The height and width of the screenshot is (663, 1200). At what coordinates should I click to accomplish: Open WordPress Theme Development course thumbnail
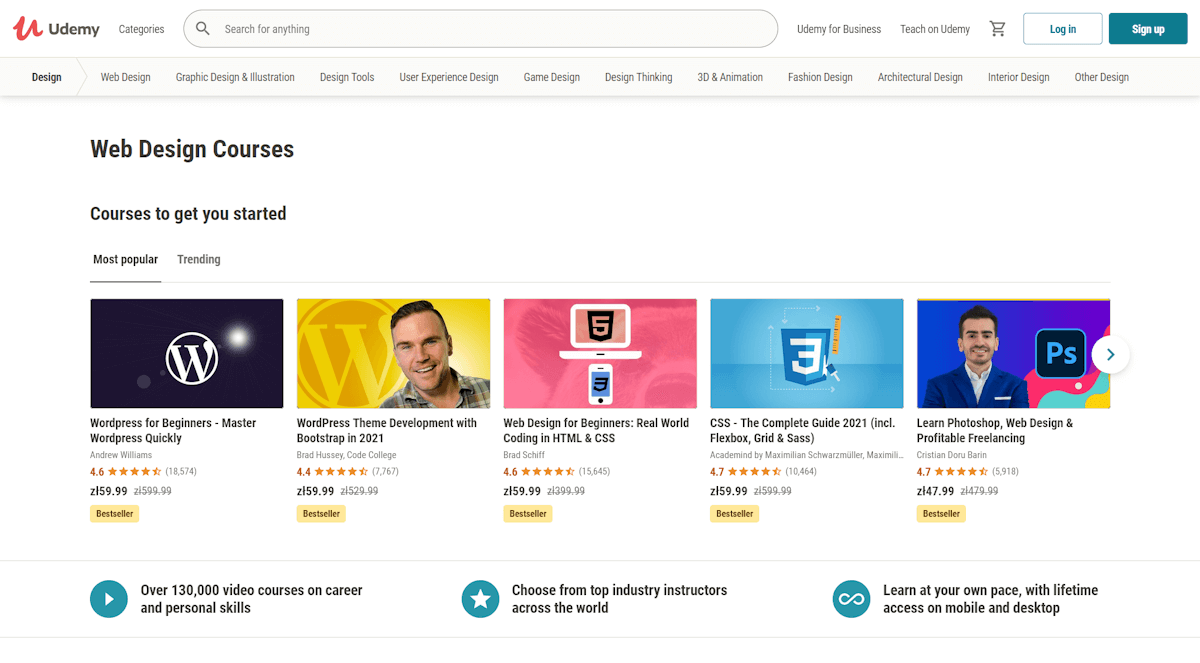tap(393, 353)
